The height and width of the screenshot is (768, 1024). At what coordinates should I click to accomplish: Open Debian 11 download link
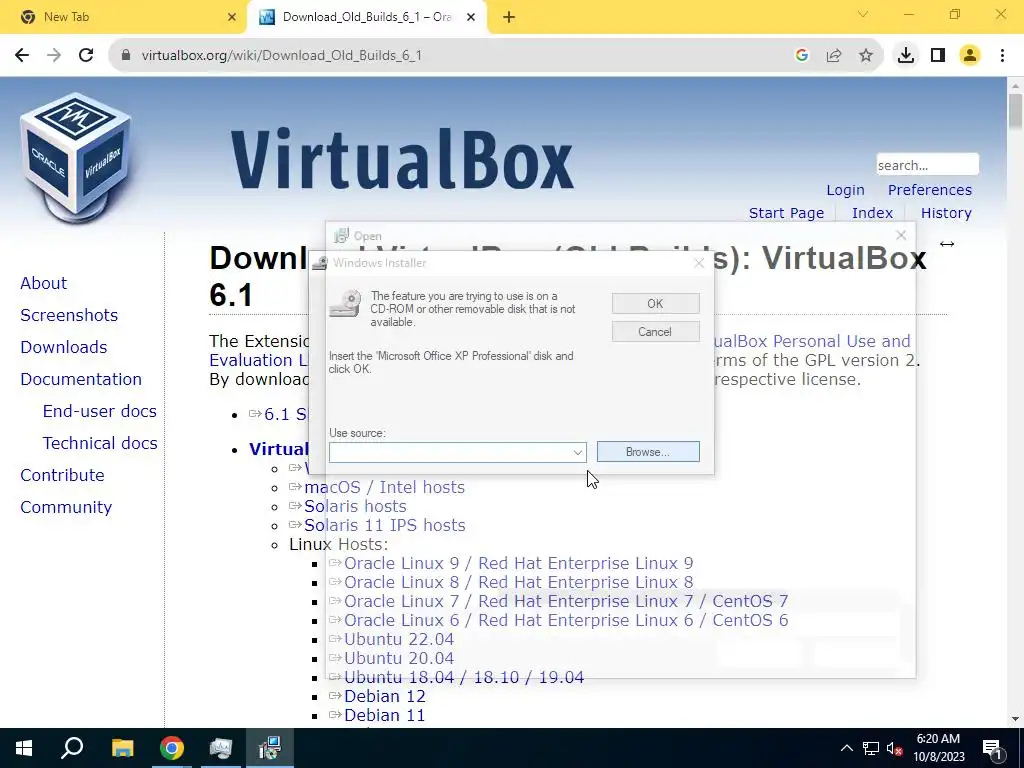coord(385,715)
